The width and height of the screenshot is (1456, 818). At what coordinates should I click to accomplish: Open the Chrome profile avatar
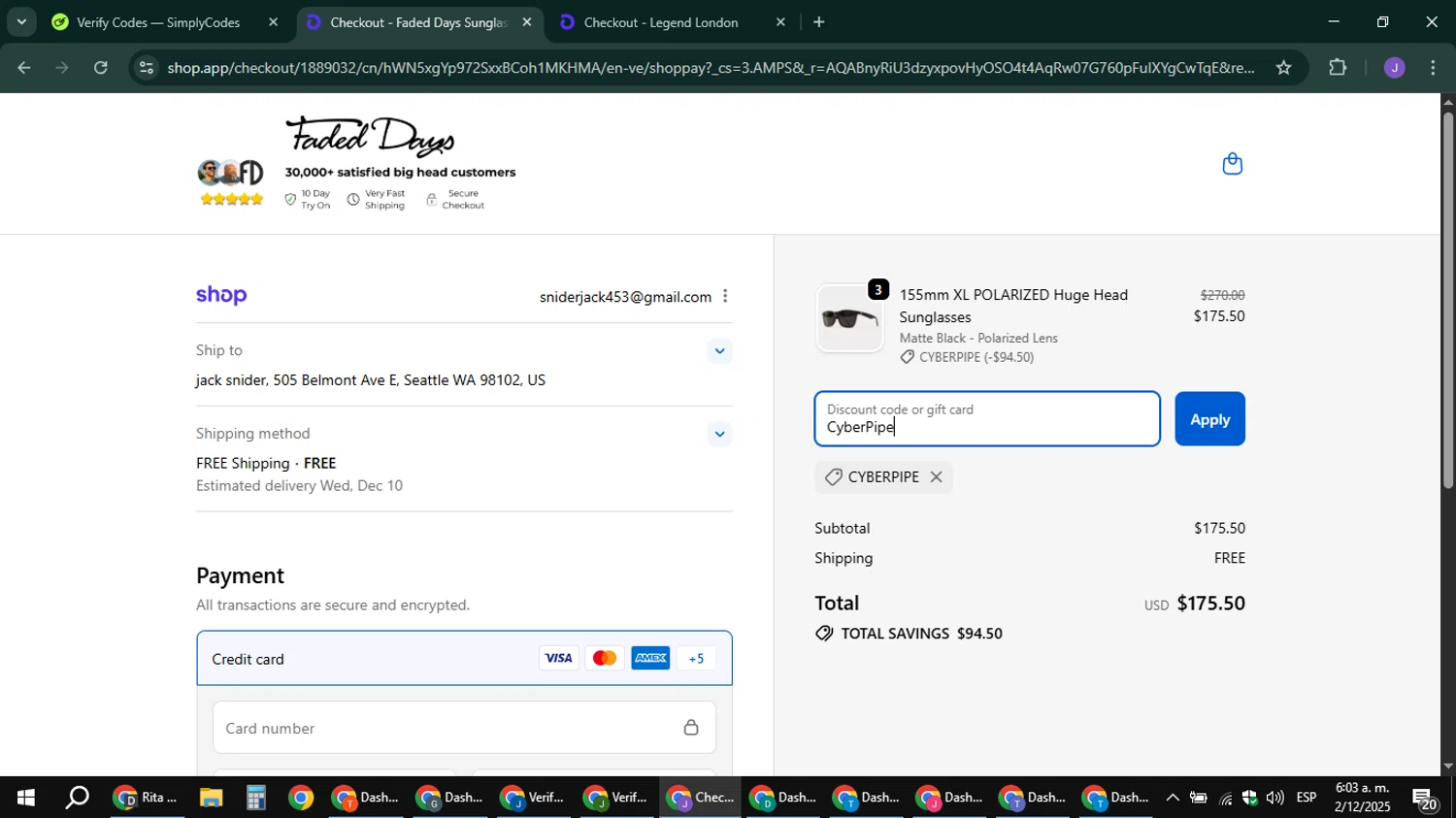(1394, 68)
